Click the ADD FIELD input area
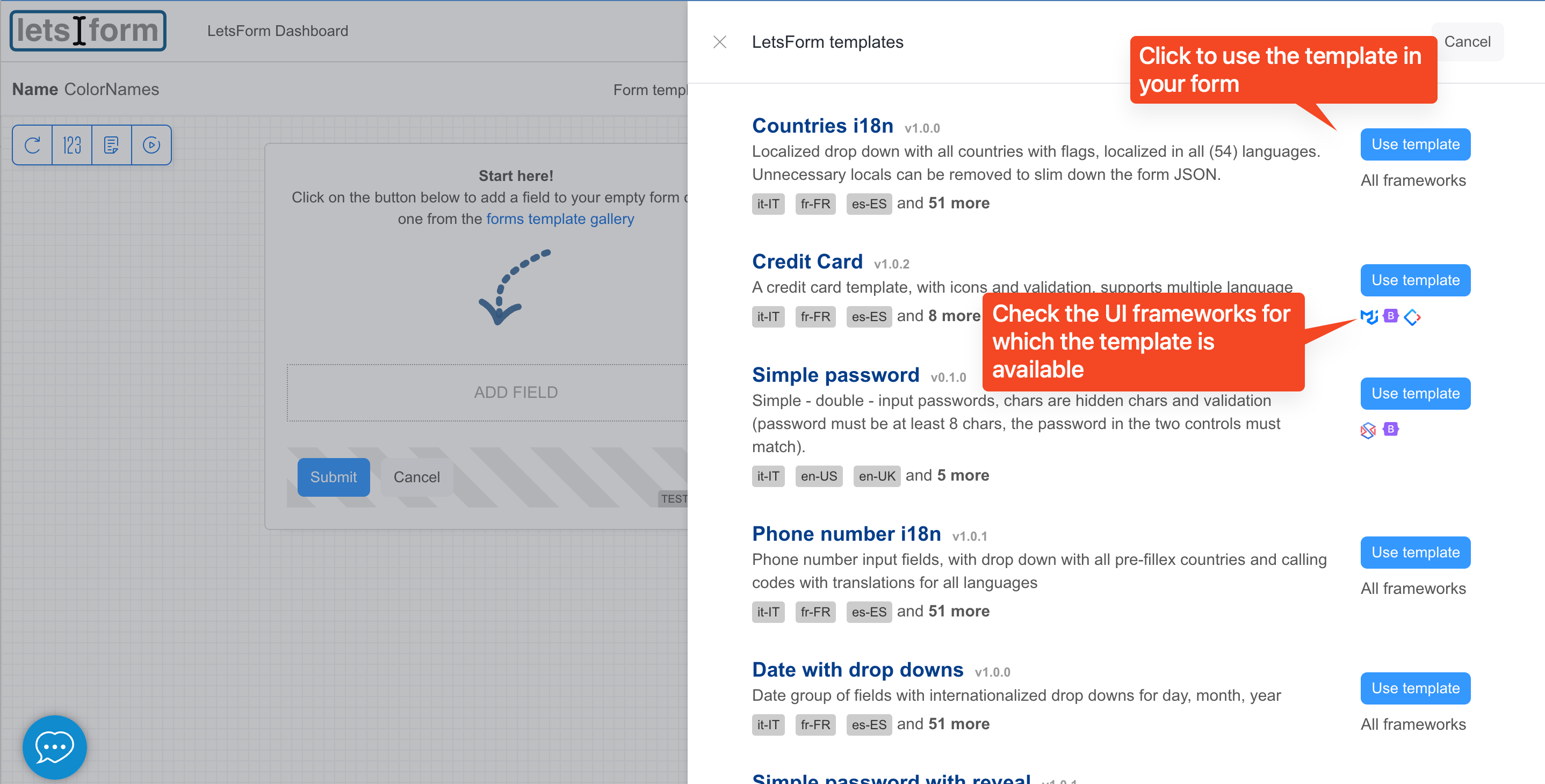Viewport: 1545px width, 784px height. pyautogui.click(x=517, y=391)
